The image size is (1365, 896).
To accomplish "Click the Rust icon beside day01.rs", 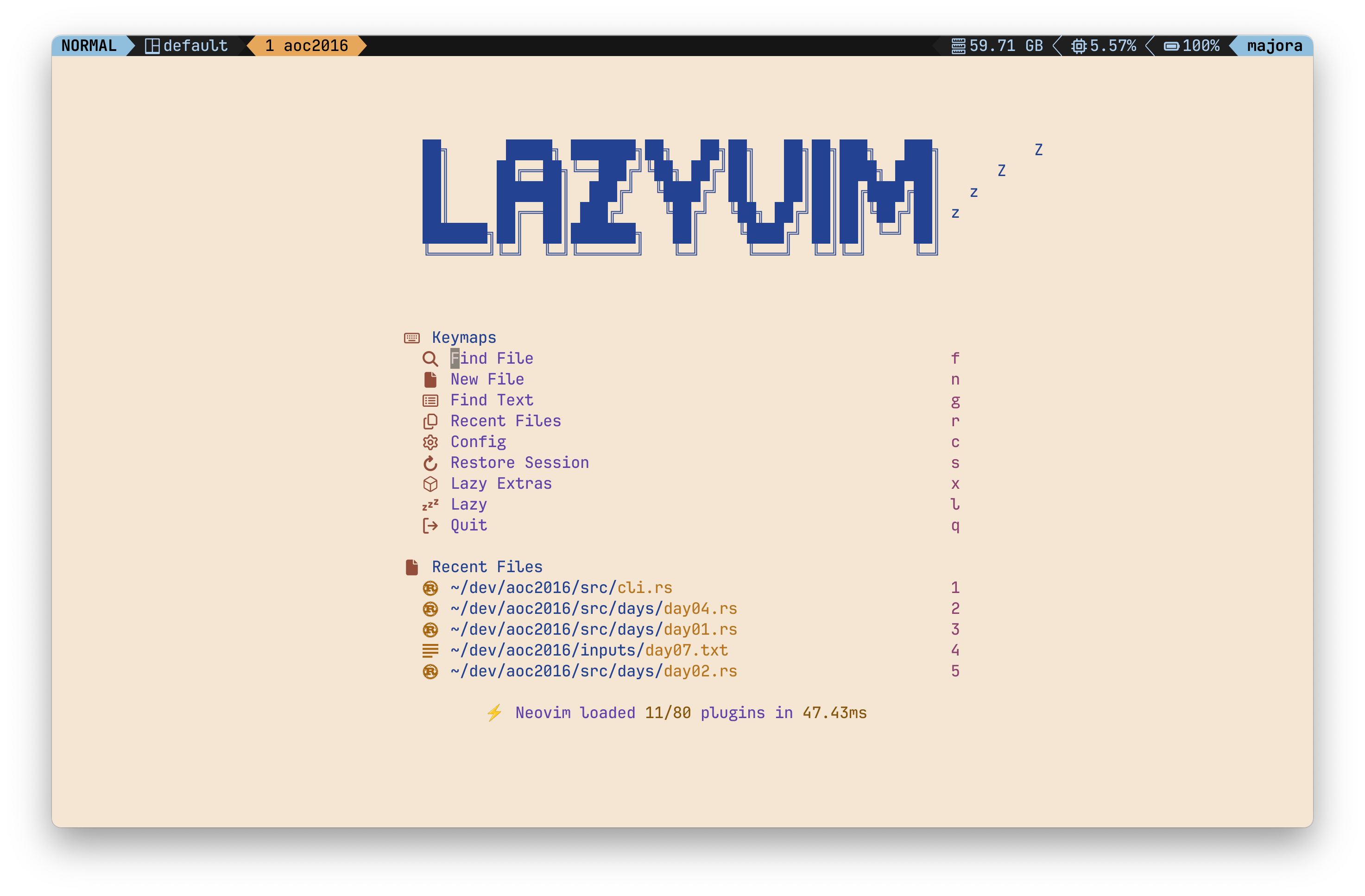I will point(430,630).
